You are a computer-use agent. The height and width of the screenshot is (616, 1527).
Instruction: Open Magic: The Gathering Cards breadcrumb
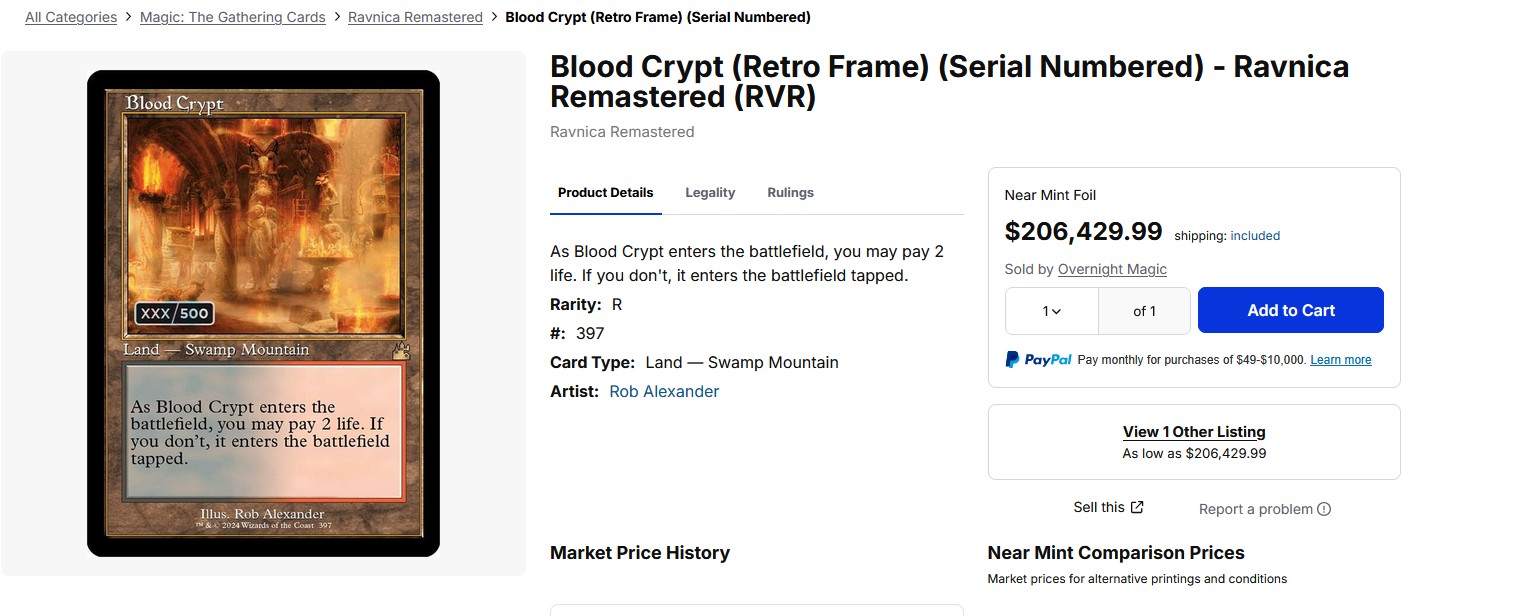pyautogui.click(x=233, y=17)
